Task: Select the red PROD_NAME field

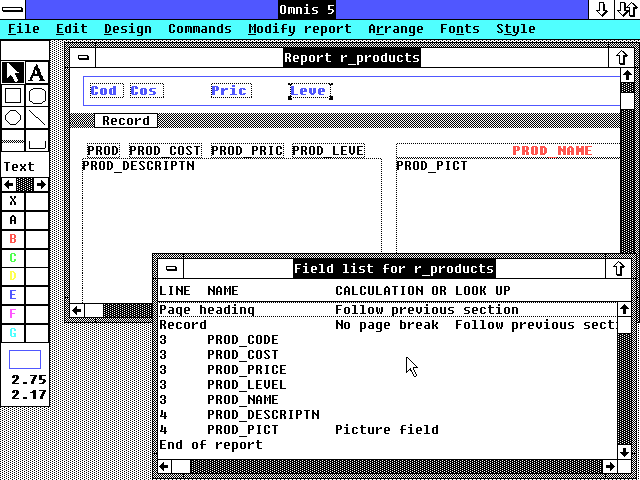Action: [x=508, y=151]
